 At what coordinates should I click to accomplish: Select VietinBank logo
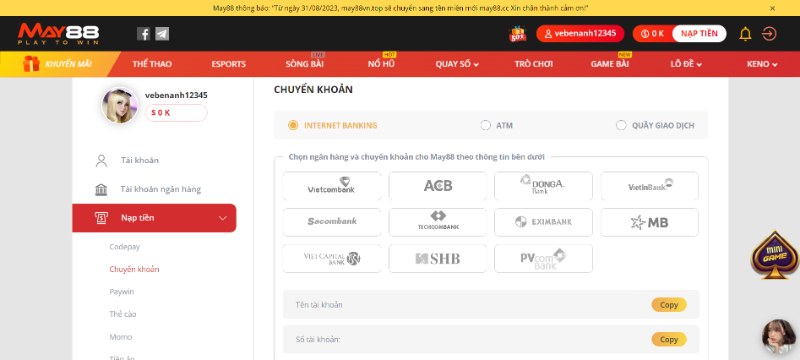649,186
